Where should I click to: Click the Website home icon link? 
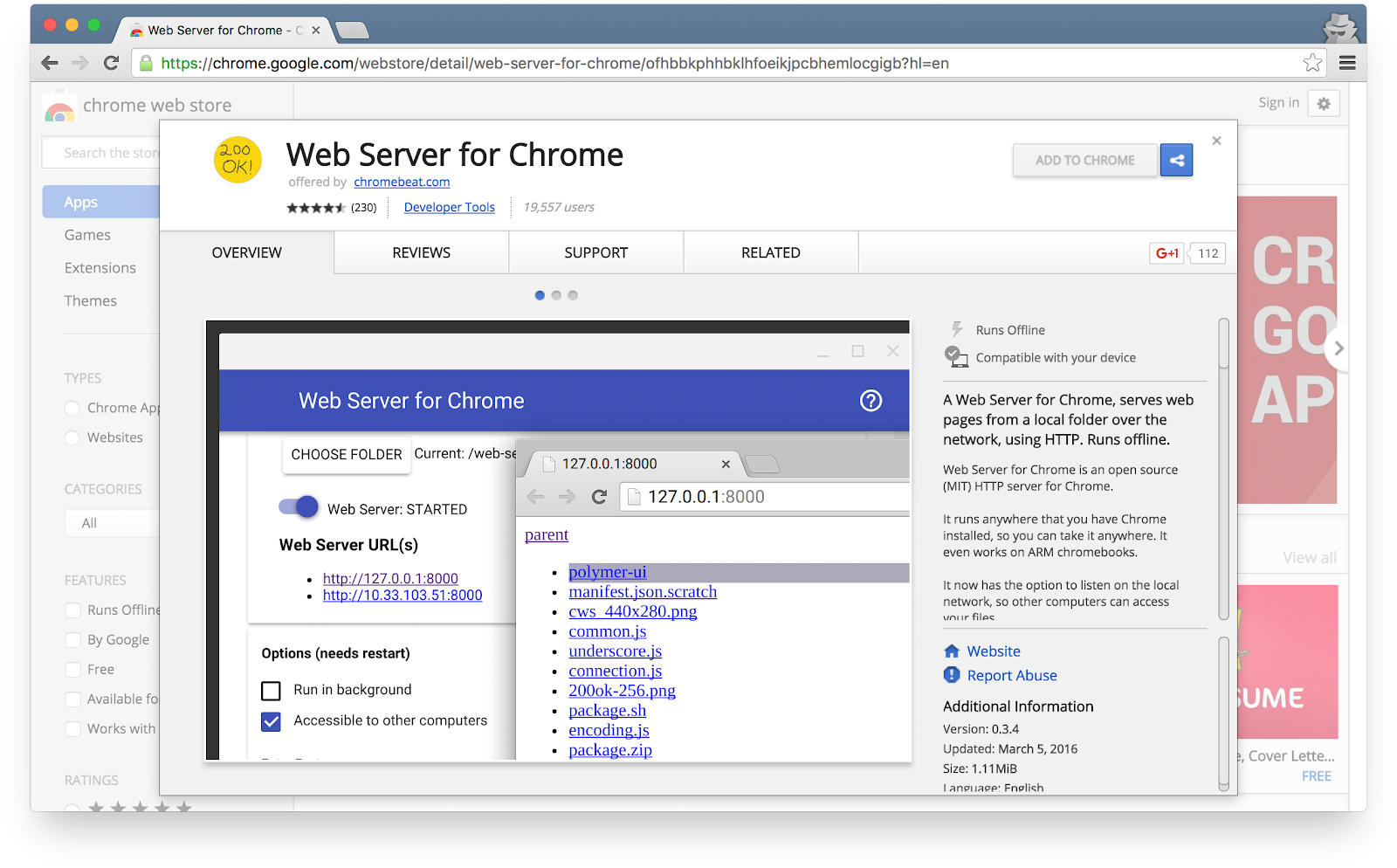pos(951,651)
